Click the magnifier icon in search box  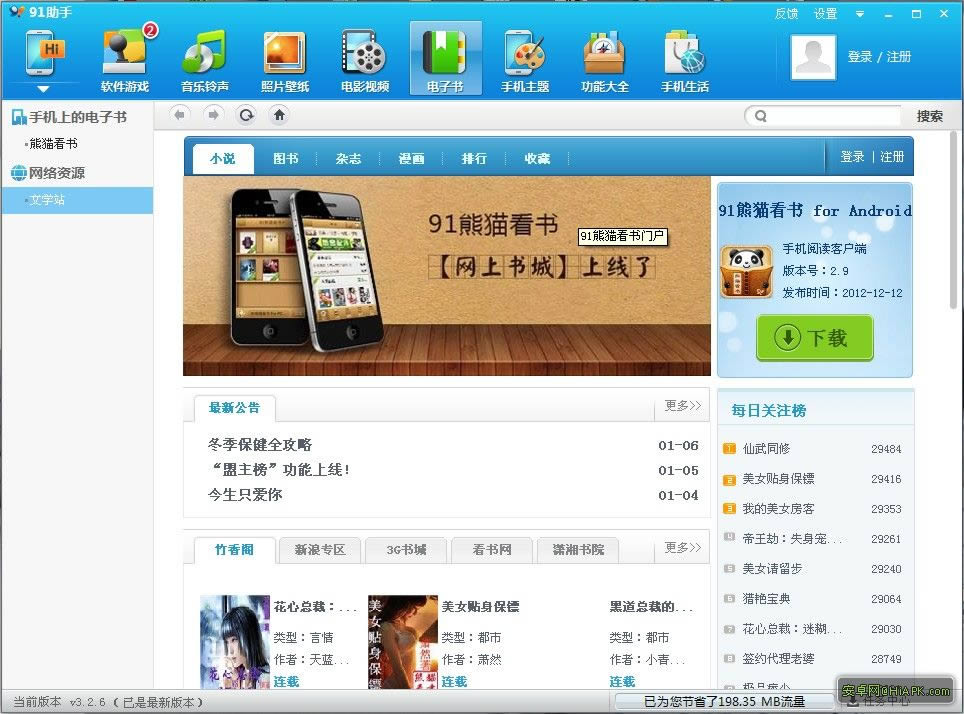(x=761, y=116)
